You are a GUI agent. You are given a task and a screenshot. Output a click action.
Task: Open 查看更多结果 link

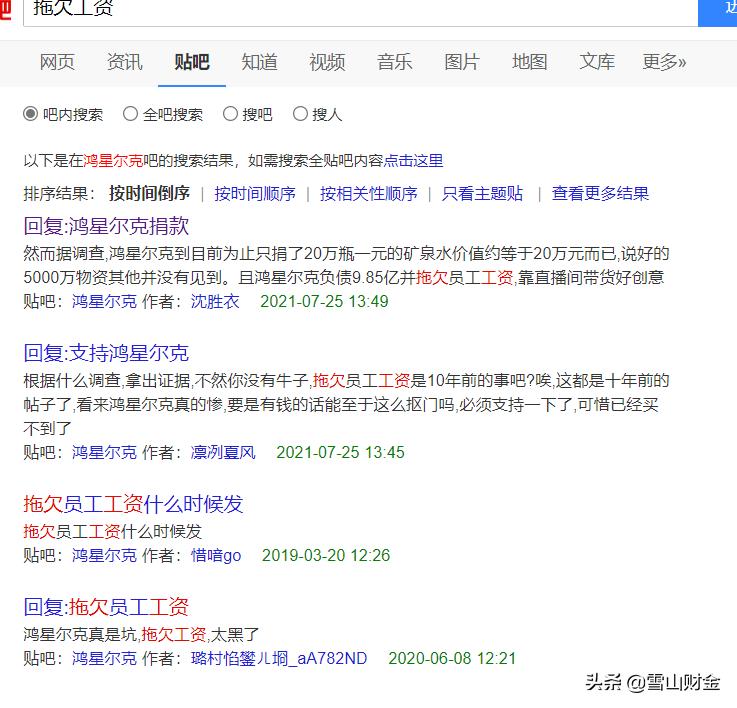[x=600, y=193]
